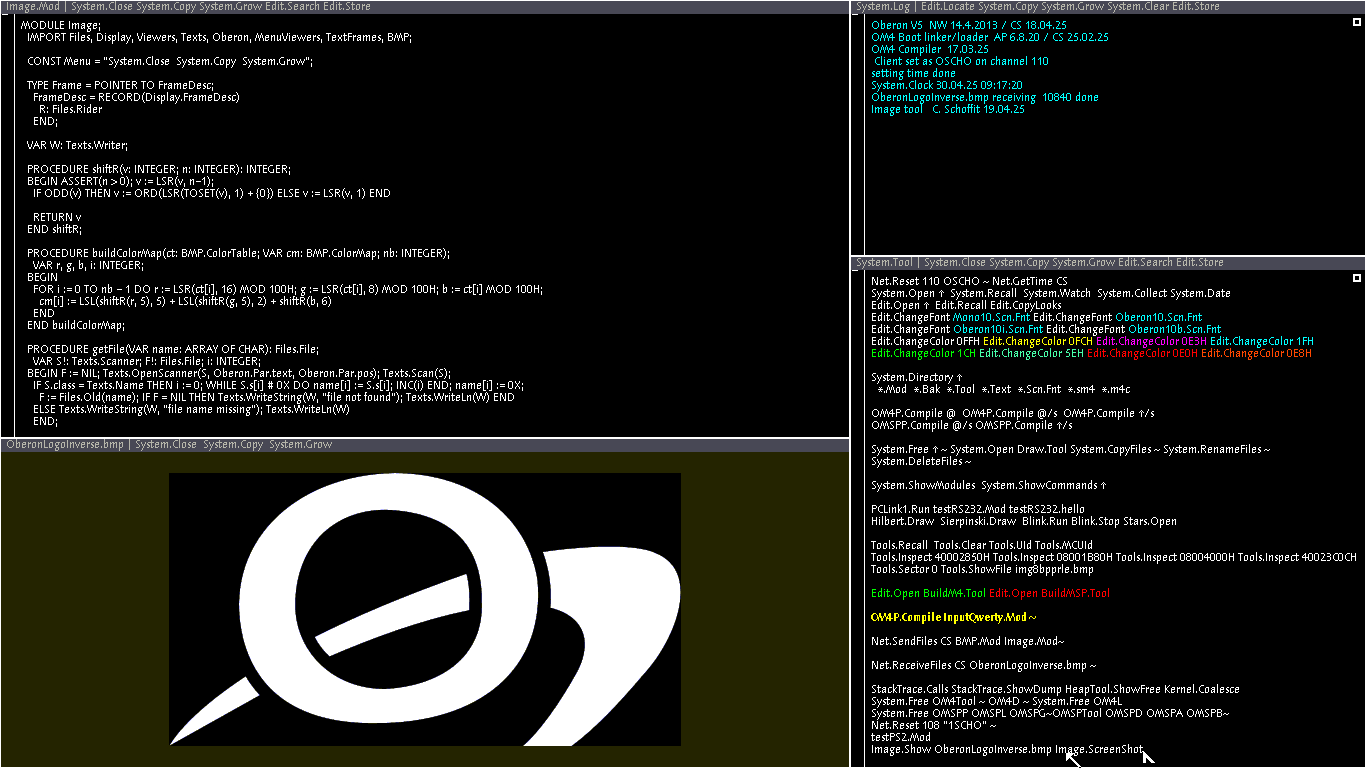This screenshot has height=768, width=1366.
Task: Run the System.ShowModules command
Action: (922, 486)
